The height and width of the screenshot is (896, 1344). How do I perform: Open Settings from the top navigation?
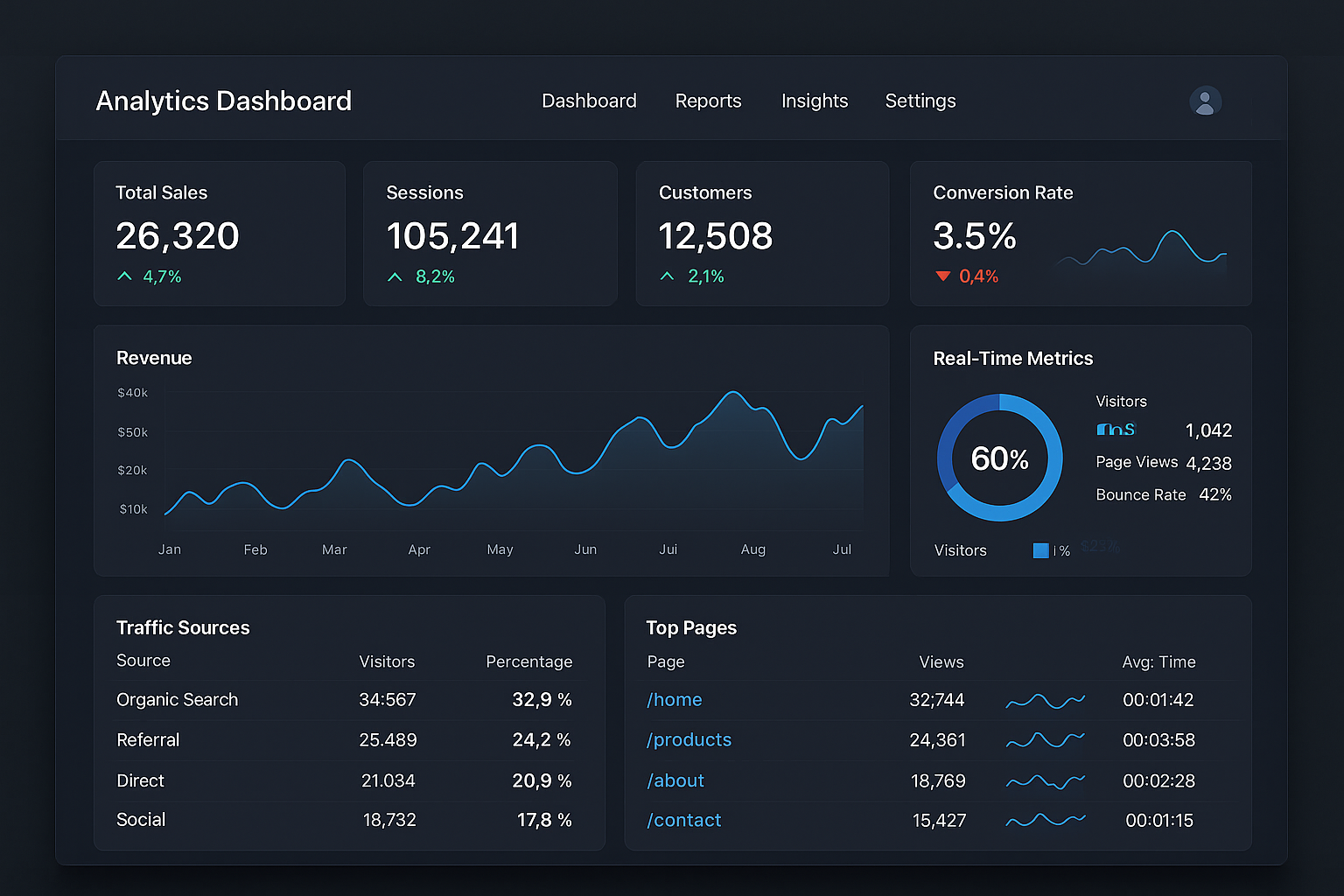tap(920, 101)
